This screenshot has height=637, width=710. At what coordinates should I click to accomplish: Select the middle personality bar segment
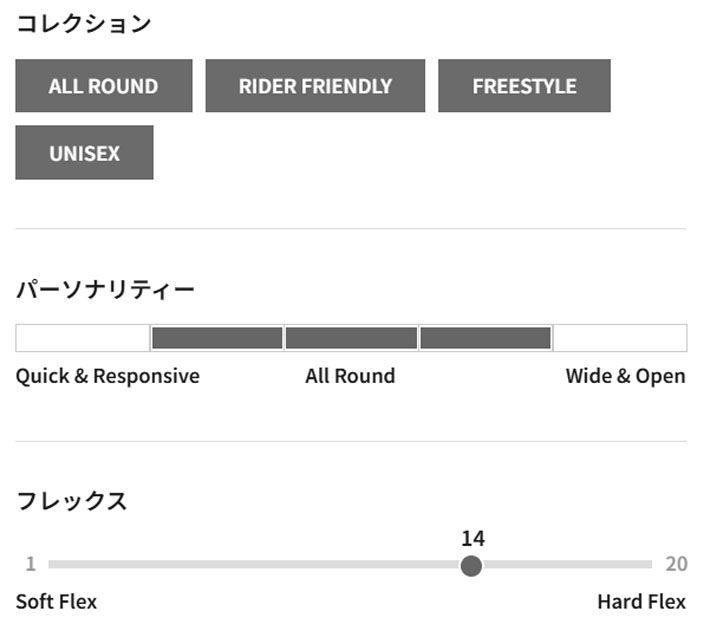[351, 338]
